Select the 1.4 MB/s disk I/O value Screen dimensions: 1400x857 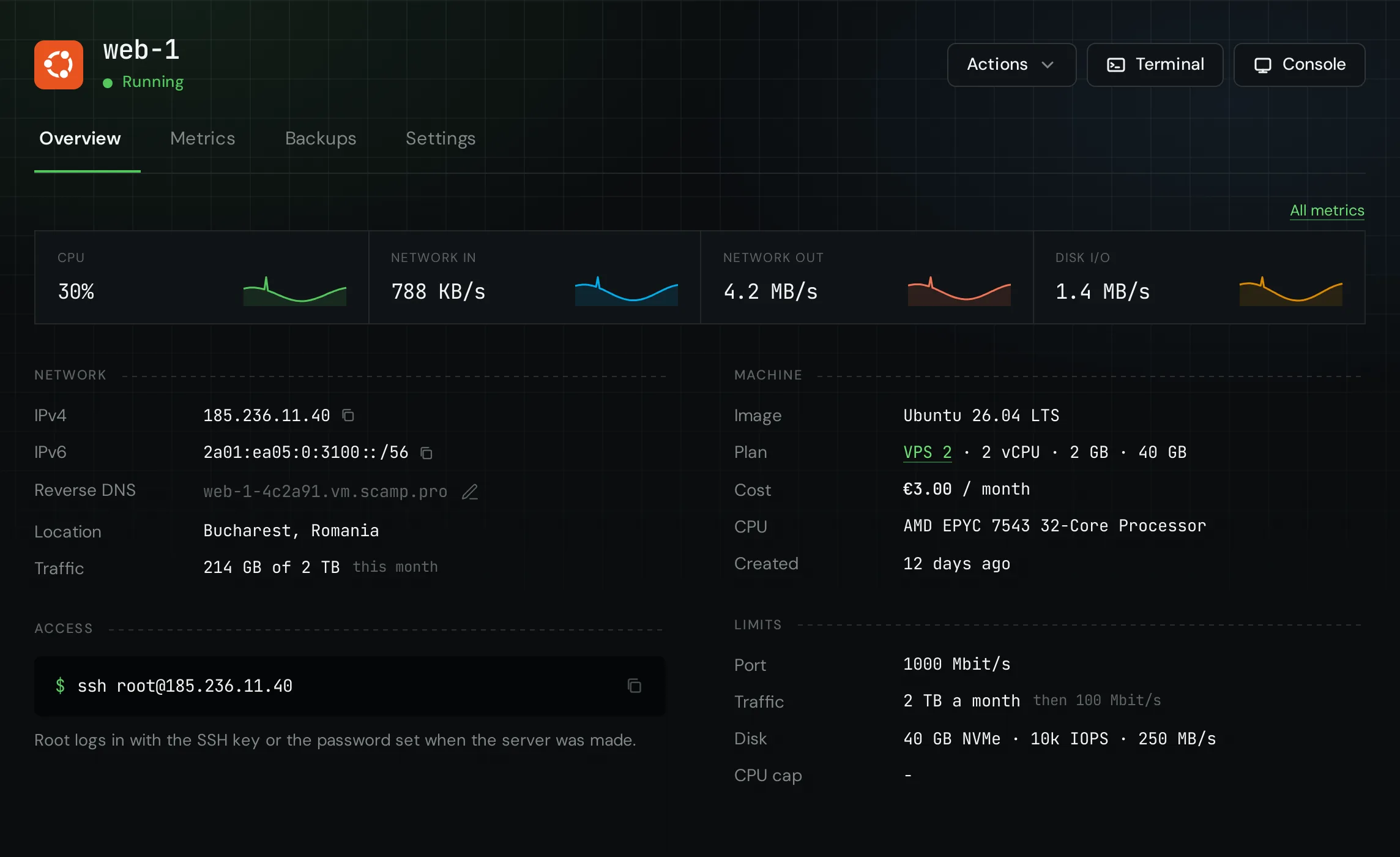click(1103, 291)
